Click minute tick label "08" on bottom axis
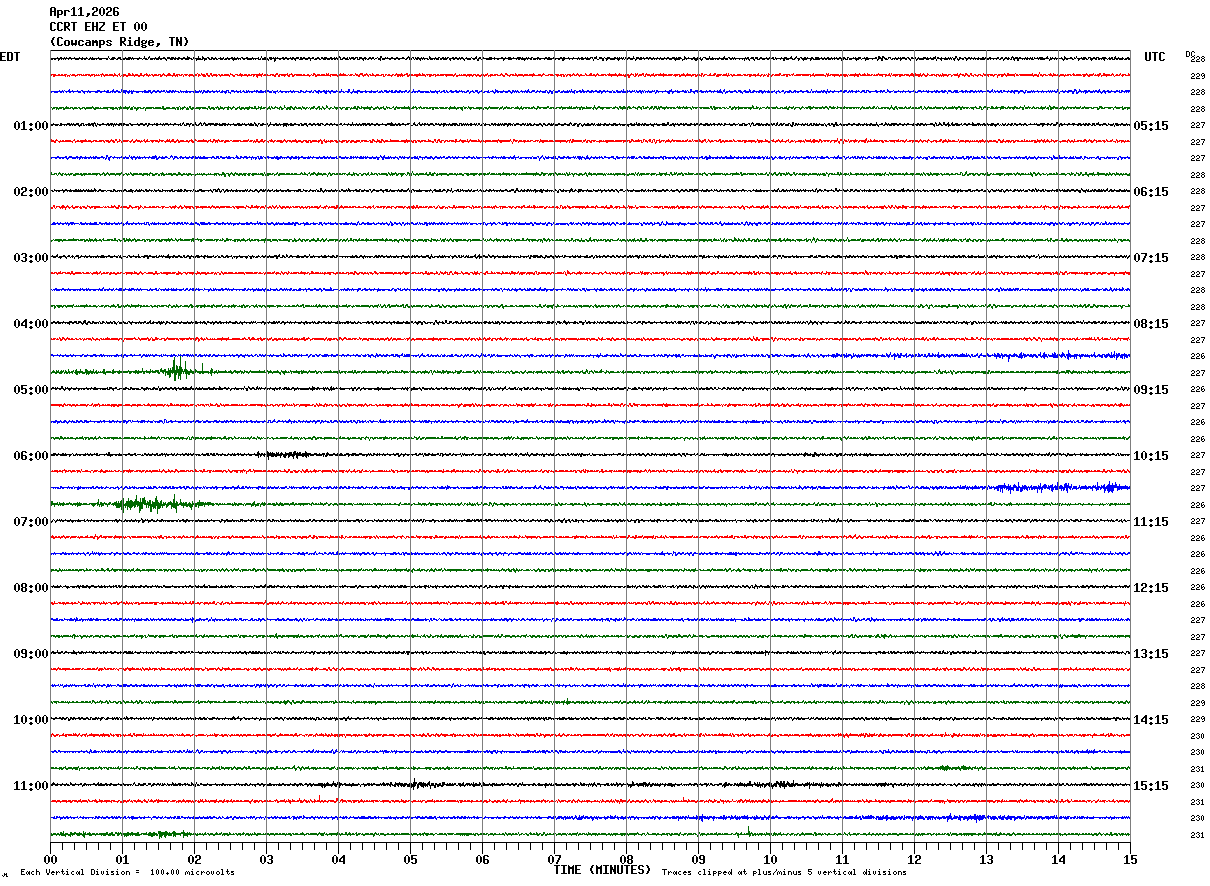 click(x=626, y=859)
